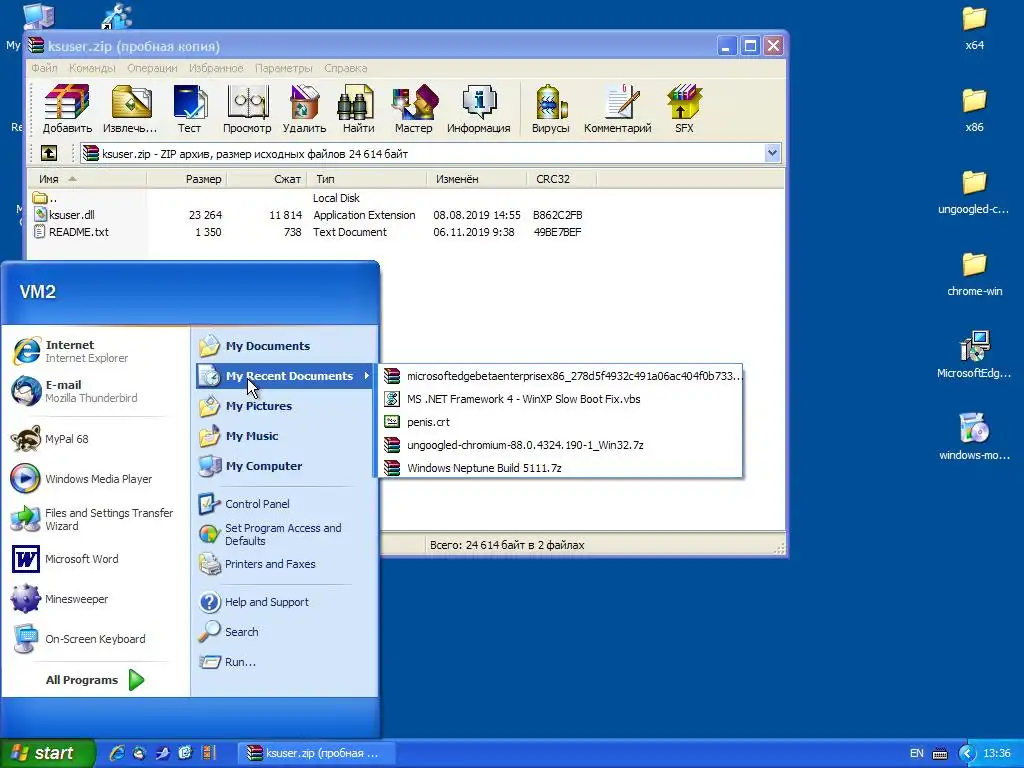This screenshot has height=768, width=1024.
Task: Open recent Windows Neptune Build 5111.7z
Action: coord(562,468)
